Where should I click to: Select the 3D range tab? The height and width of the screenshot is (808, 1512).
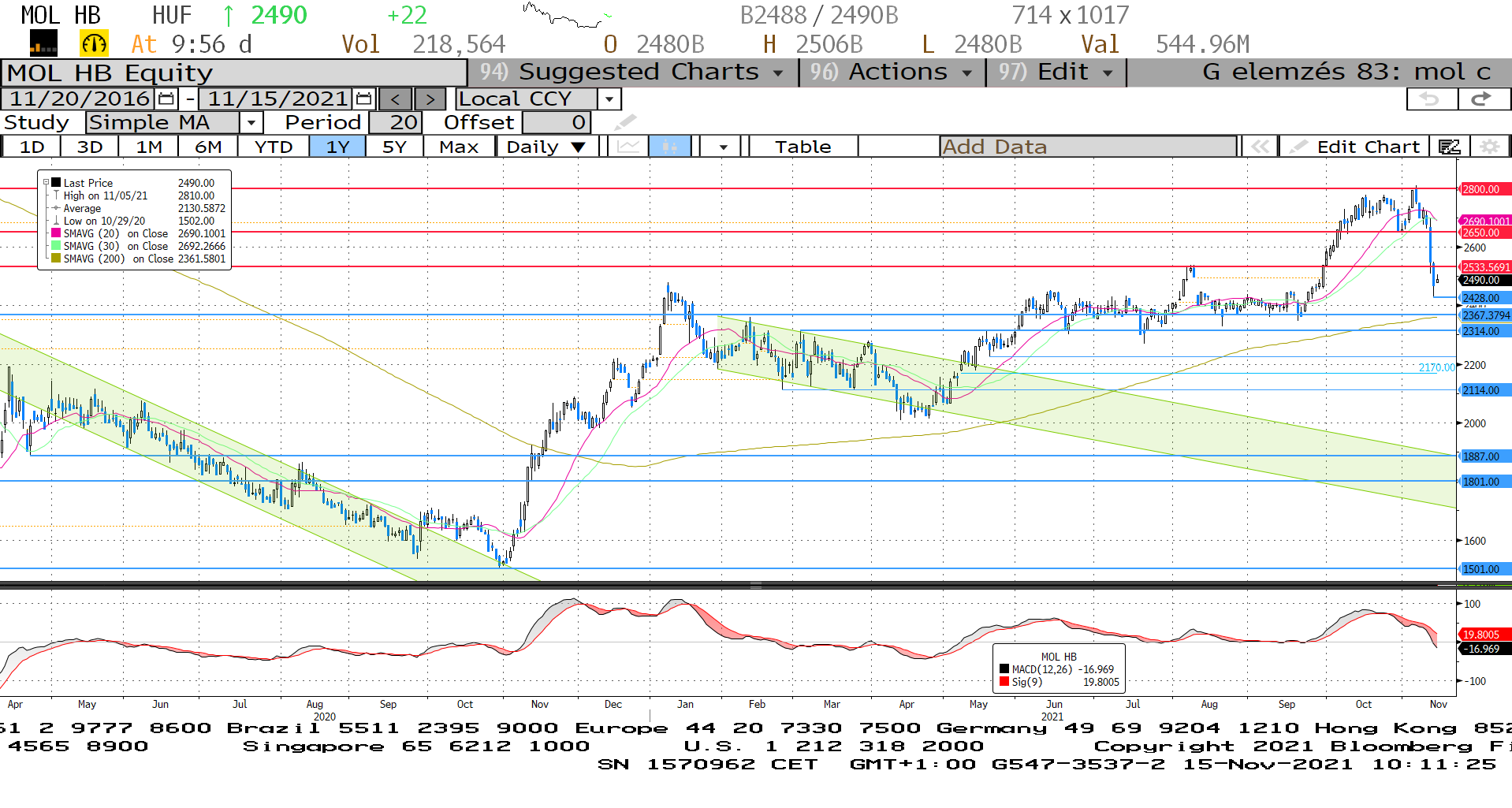pyautogui.click(x=89, y=147)
